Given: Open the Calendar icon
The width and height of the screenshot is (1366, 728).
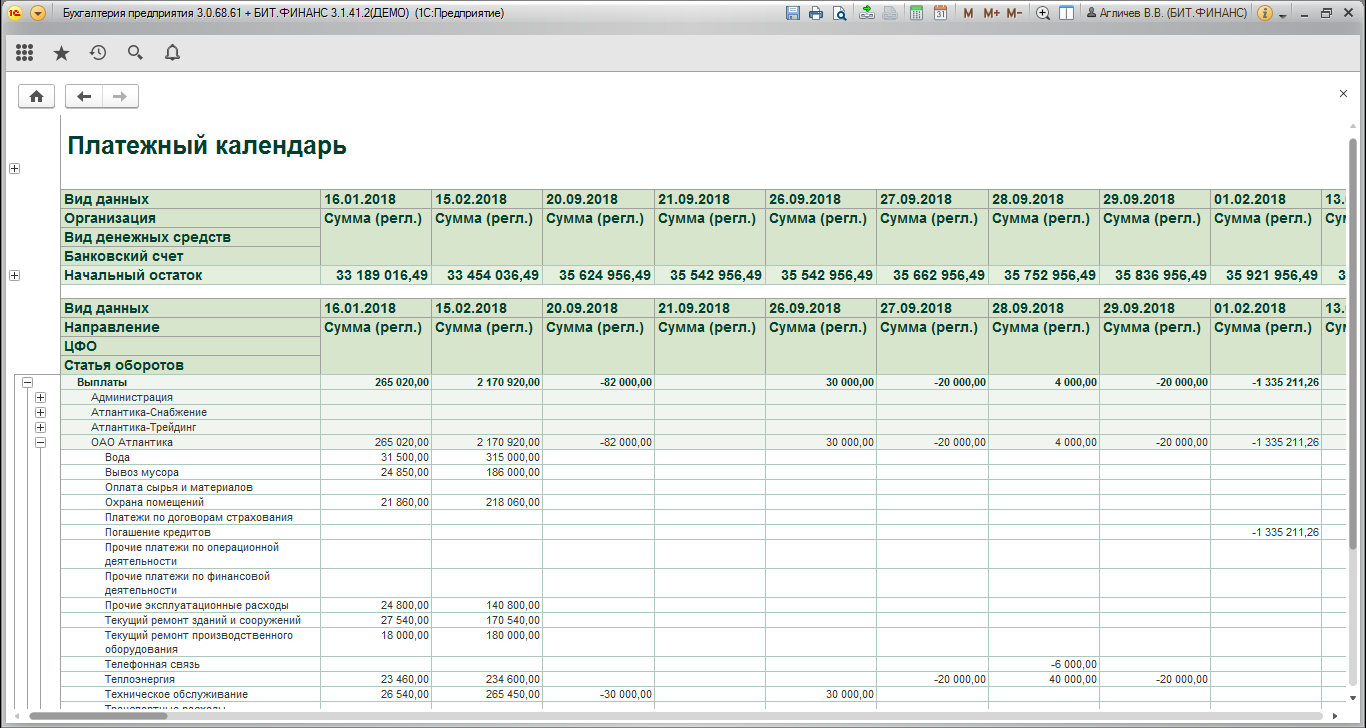Looking at the screenshot, I should pos(940,13).
